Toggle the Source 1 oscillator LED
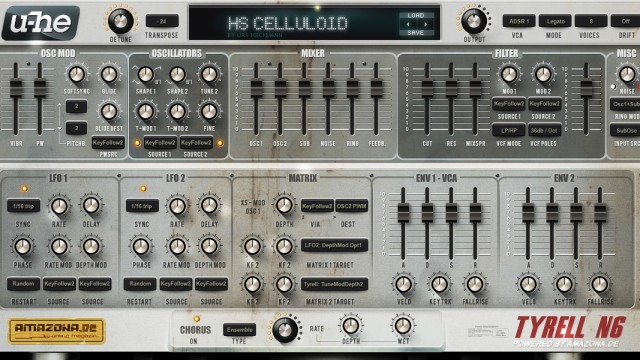This screenshot has width=640, height=360. 137,143
